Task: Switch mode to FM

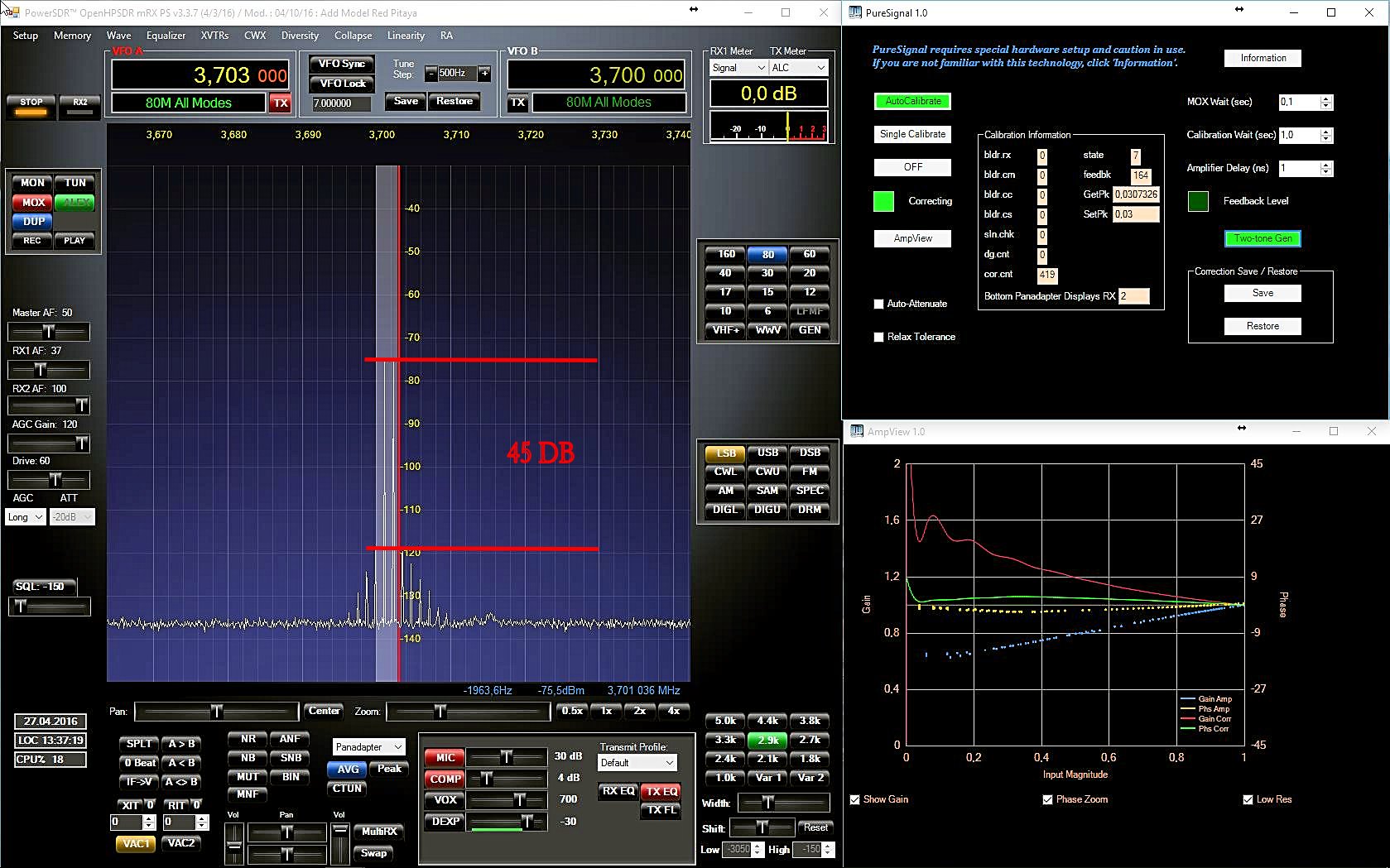Action: coord(810,472)
